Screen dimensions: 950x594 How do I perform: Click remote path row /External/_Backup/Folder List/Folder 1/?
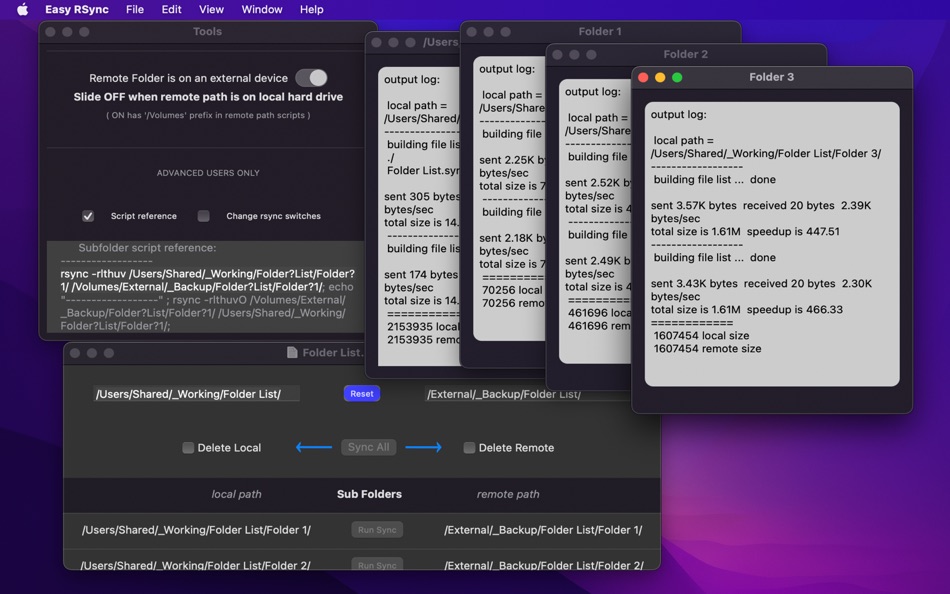pyautogui.click(x=543, y=530)
